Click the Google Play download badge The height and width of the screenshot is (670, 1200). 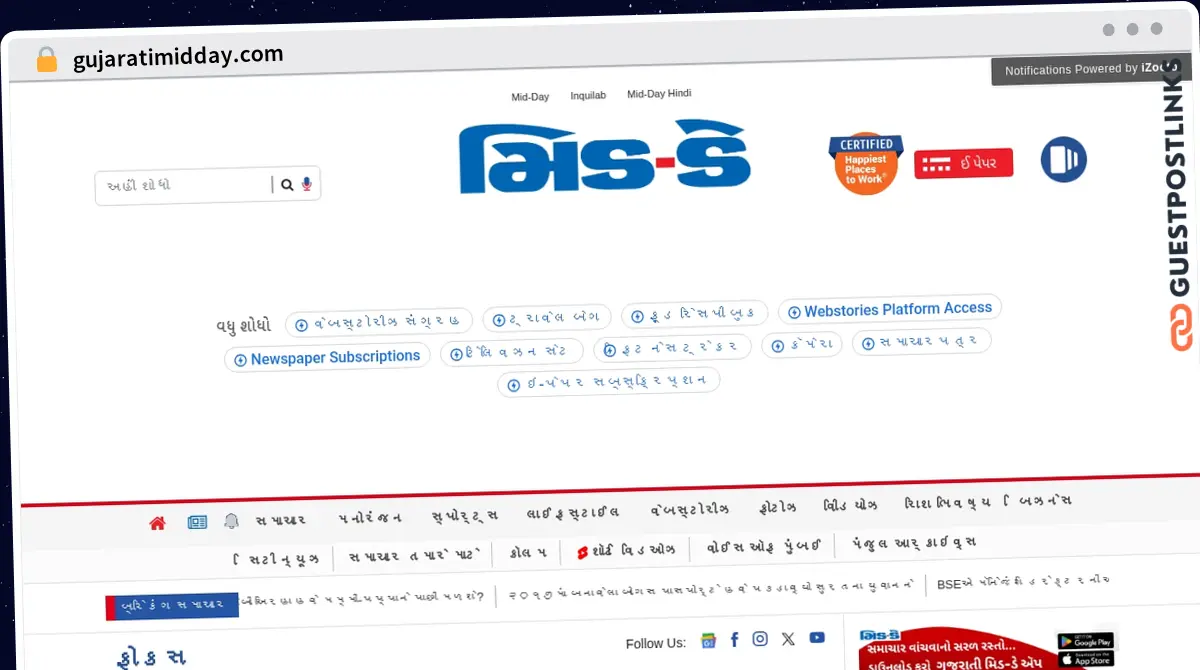1086,641
